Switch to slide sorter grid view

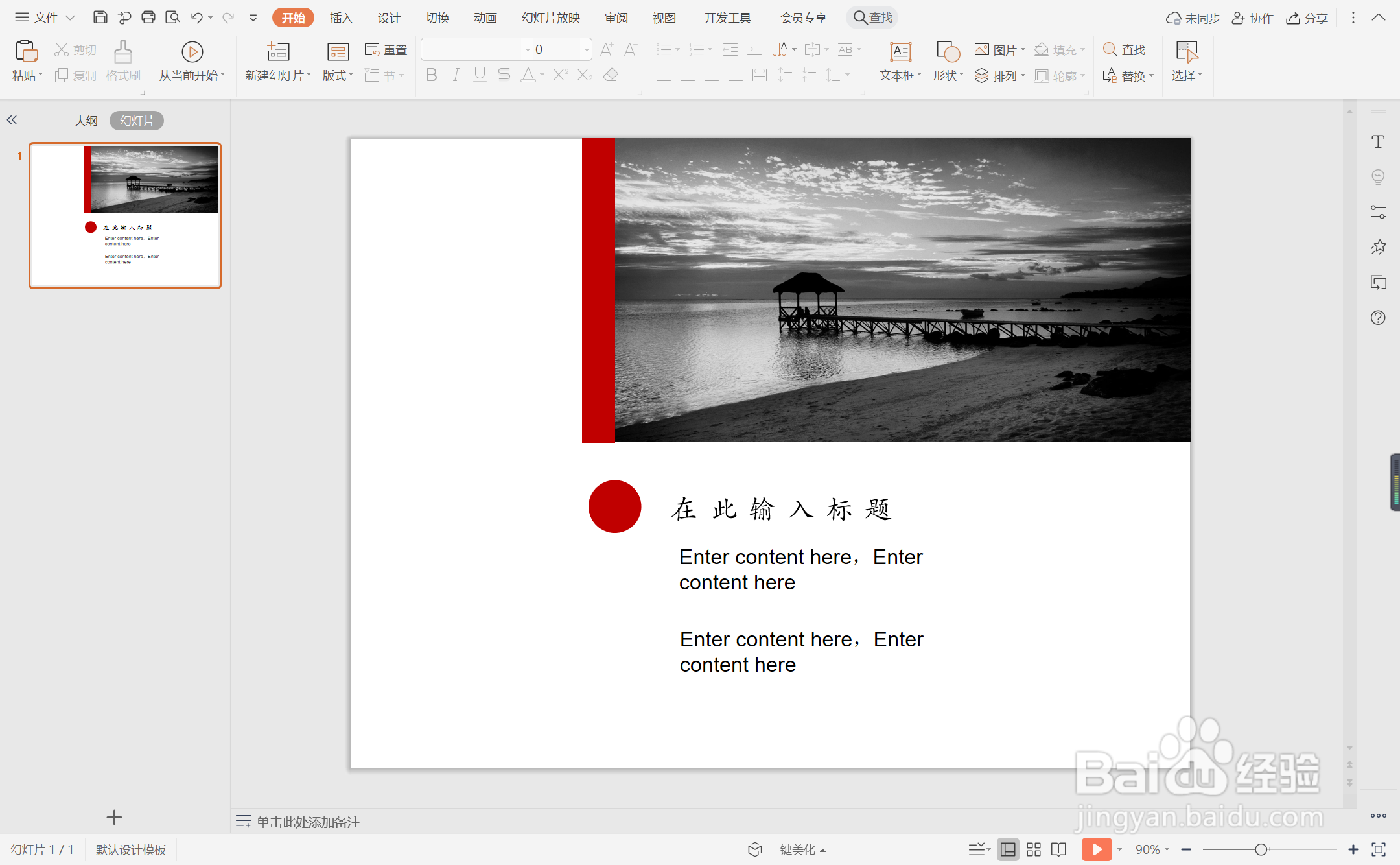1034,849
